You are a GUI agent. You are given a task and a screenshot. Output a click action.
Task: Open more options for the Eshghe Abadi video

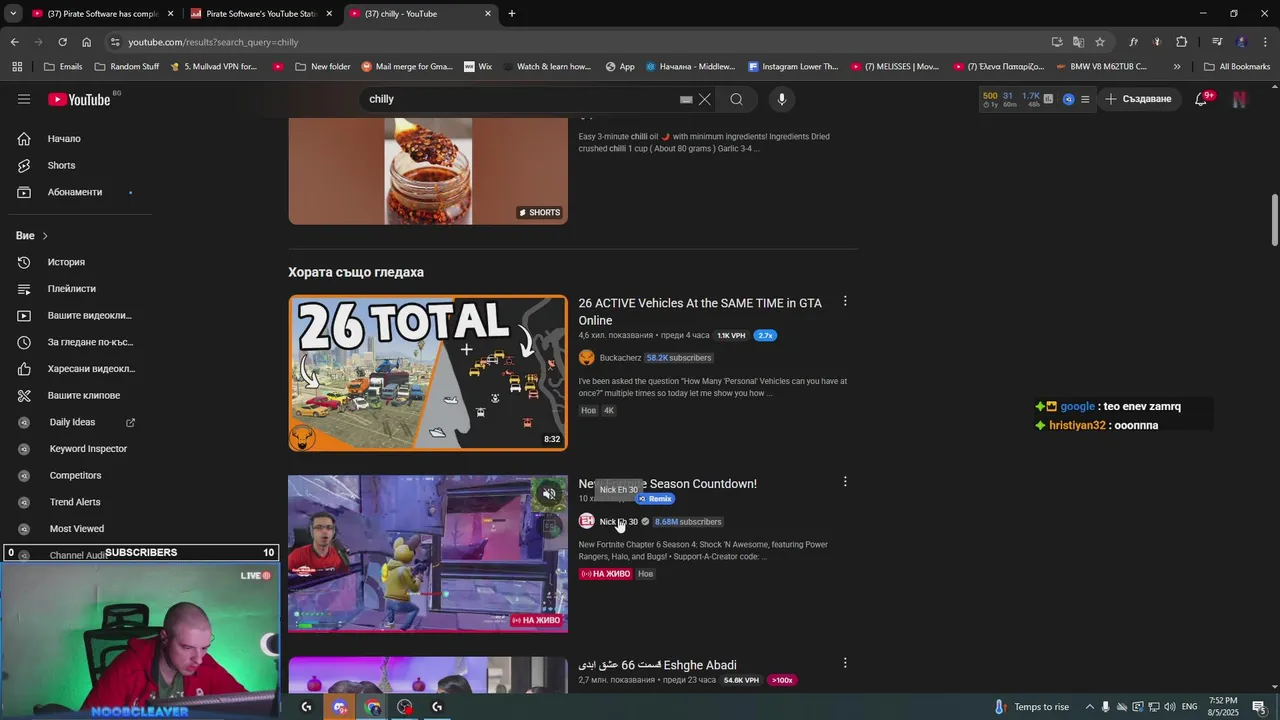(x=845, y=663)
